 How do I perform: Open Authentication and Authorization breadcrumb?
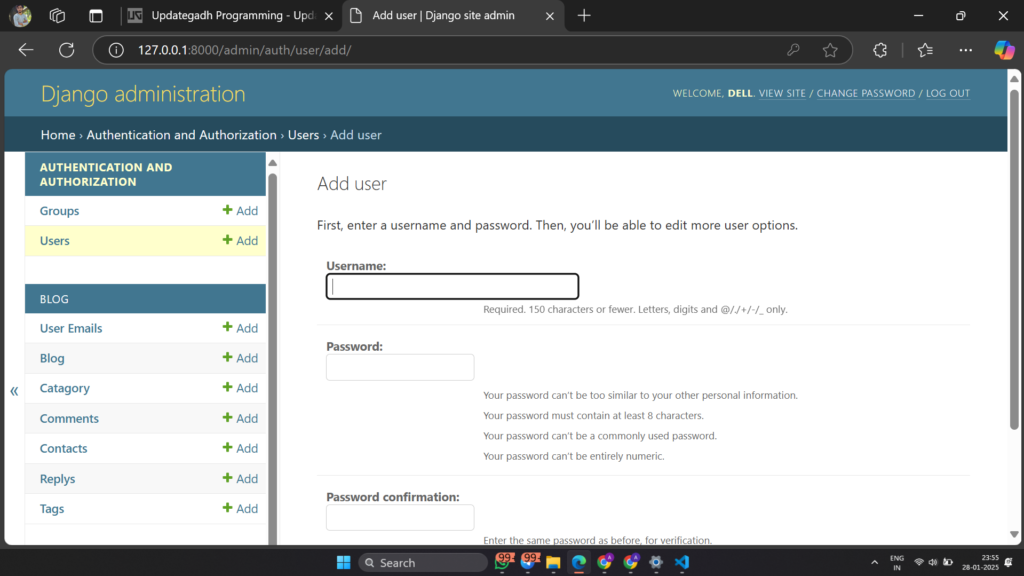point(182,135)
